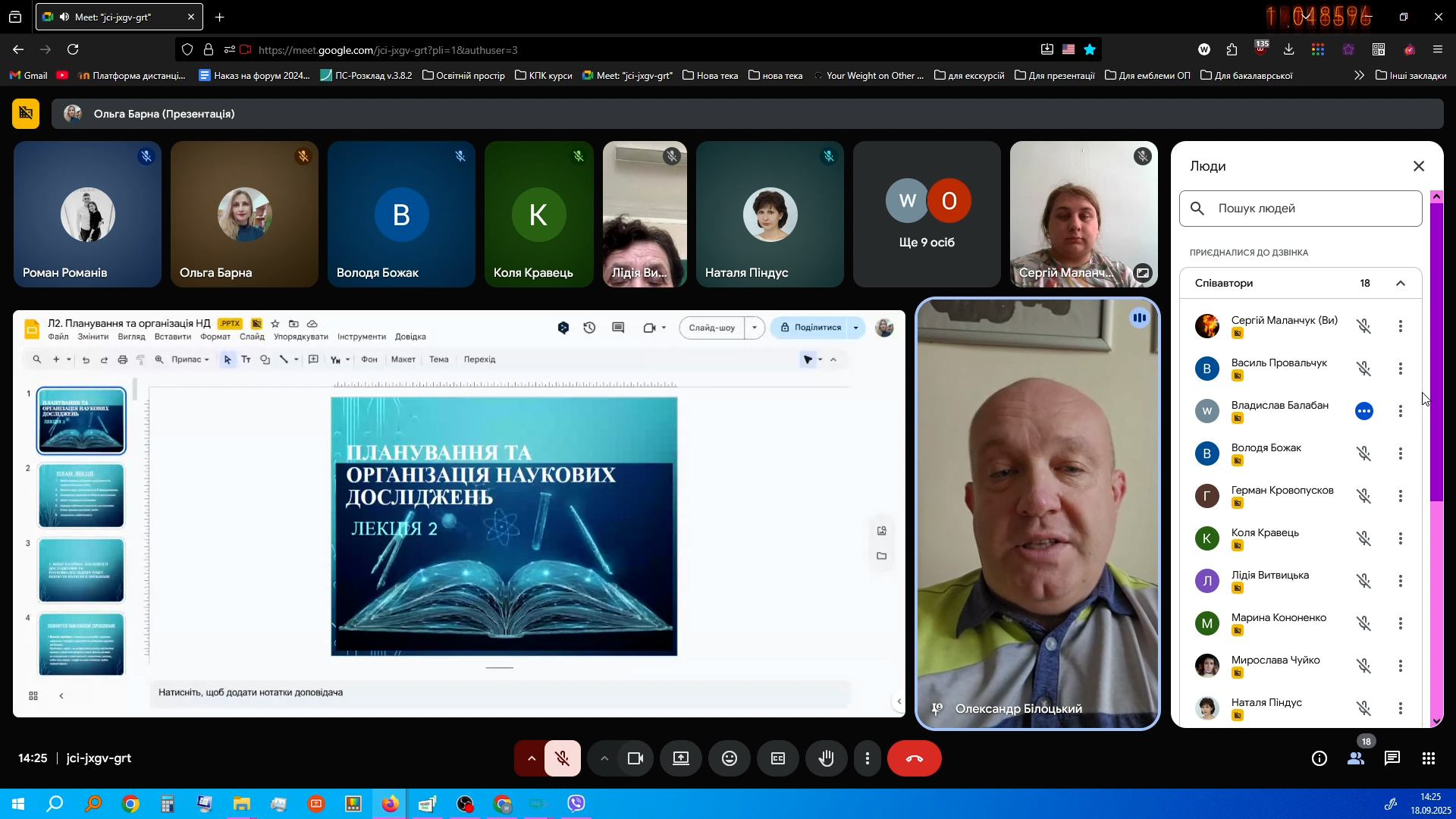Close the Люди side panel
This screenshot has width=1456, height=819.
pyautogui.click(x=1419, y=166)
